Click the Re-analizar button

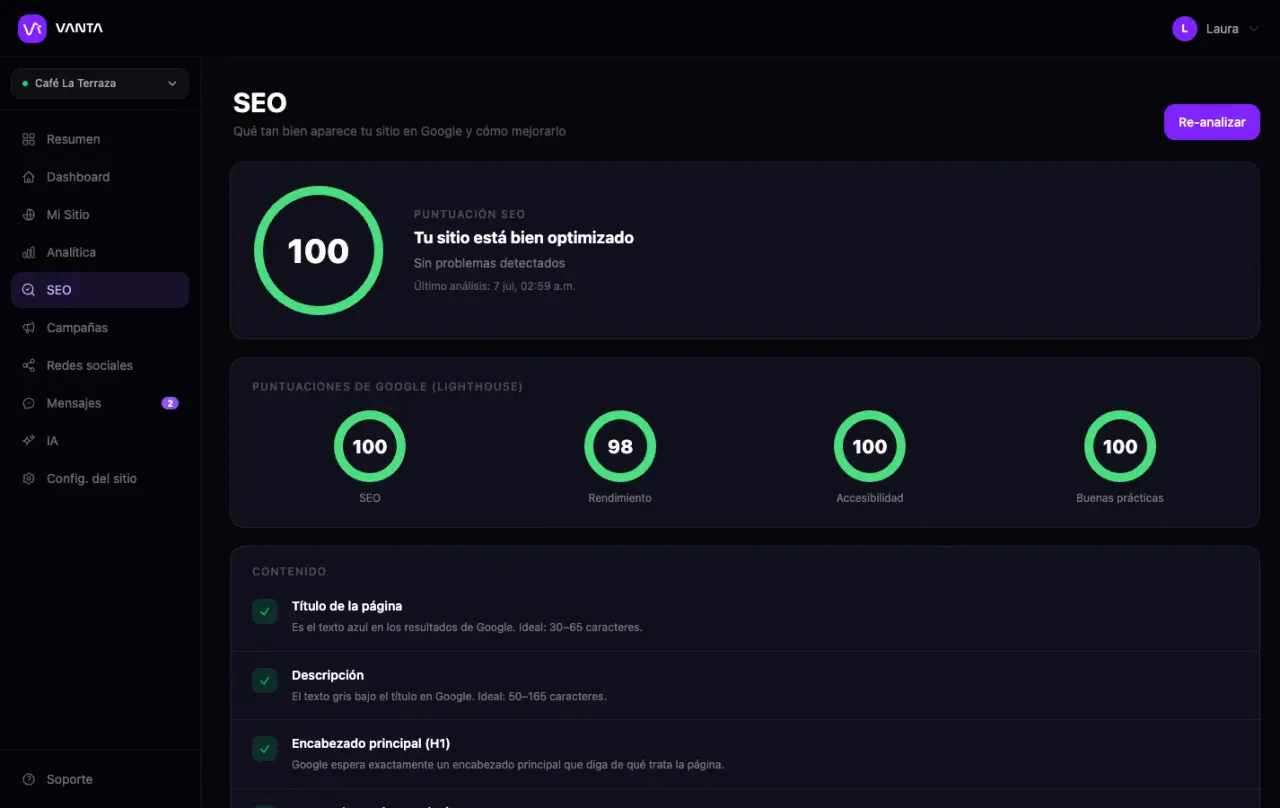tap(1212, 122)
